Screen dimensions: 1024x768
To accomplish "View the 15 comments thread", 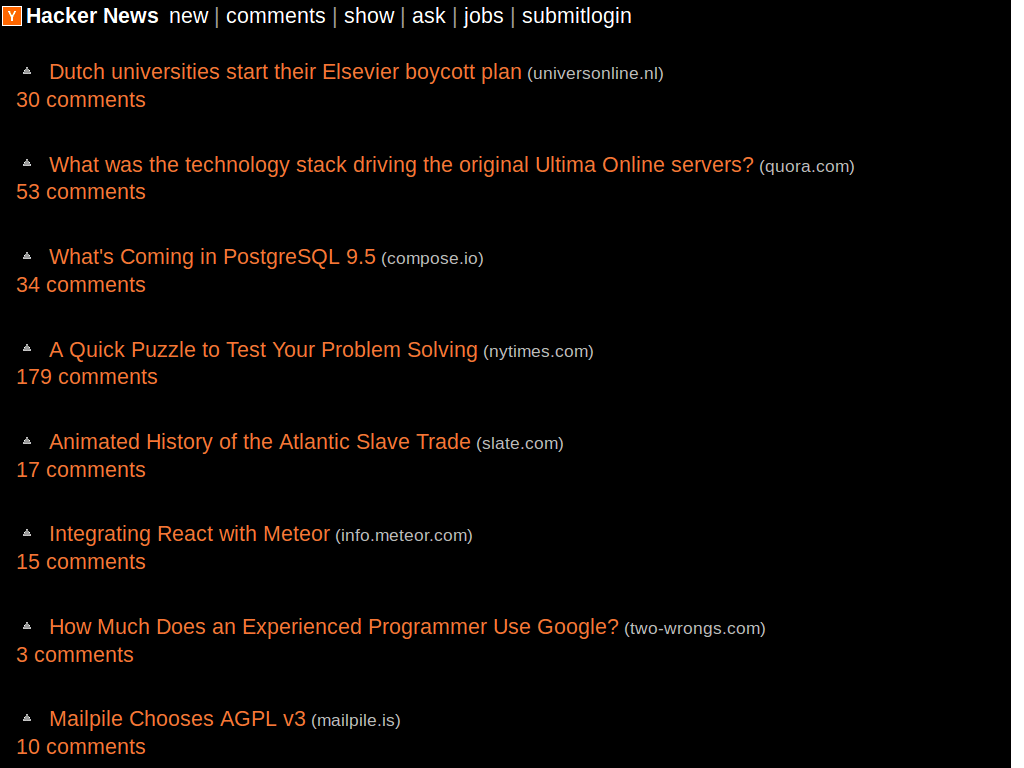I will click(x=81, y=562).
